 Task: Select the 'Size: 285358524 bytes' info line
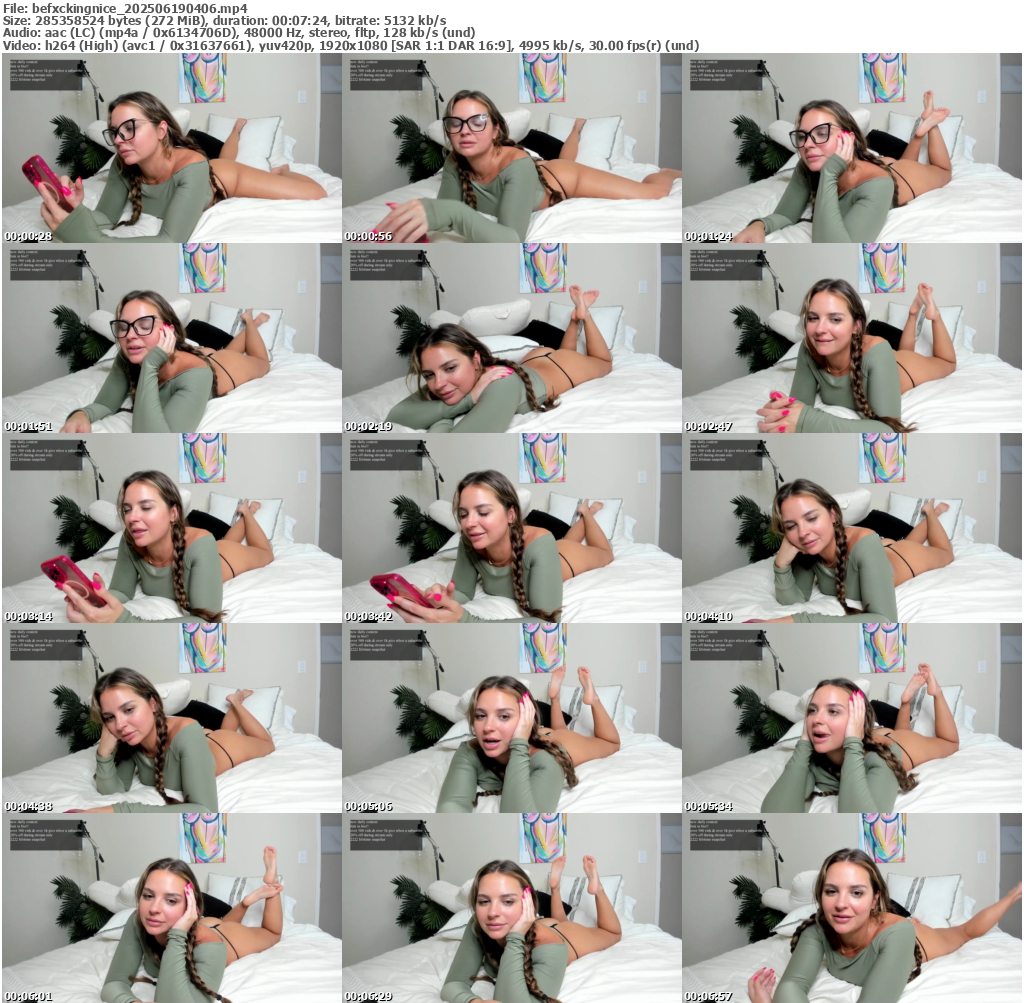pyautogui.click(x=225, y=20)
